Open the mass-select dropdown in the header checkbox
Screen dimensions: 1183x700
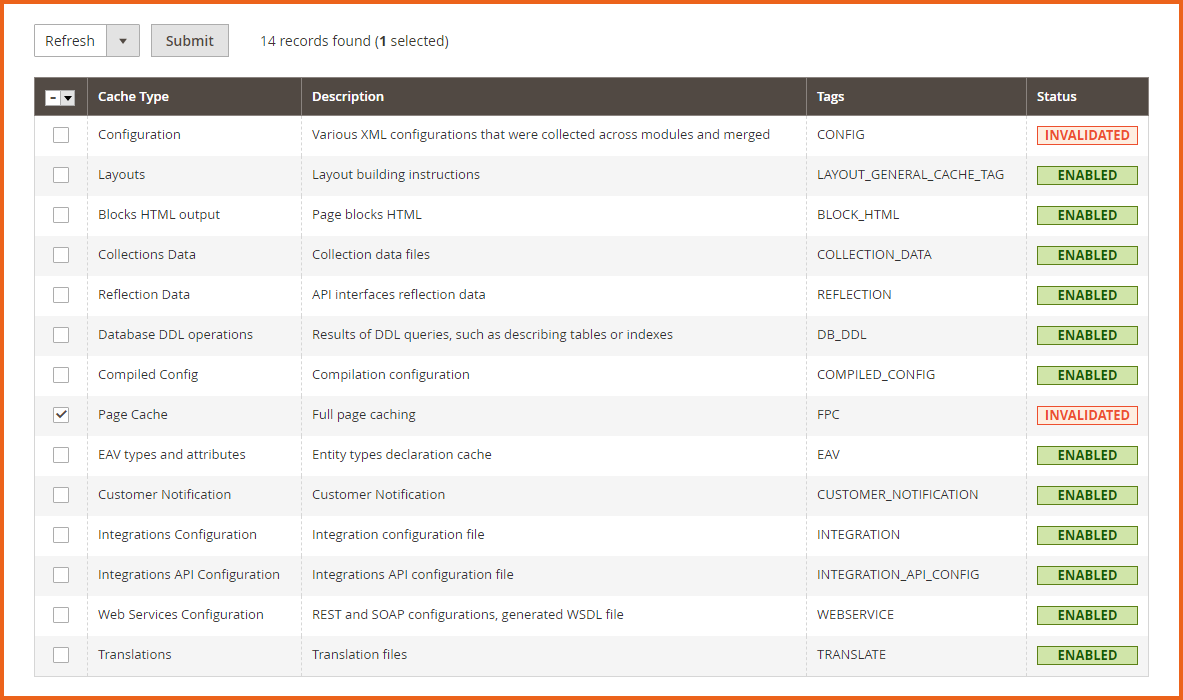68,97
